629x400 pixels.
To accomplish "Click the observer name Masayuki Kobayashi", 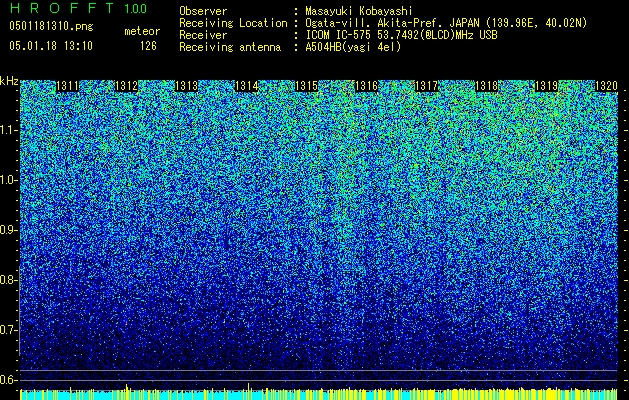I will tap(359, 11).
